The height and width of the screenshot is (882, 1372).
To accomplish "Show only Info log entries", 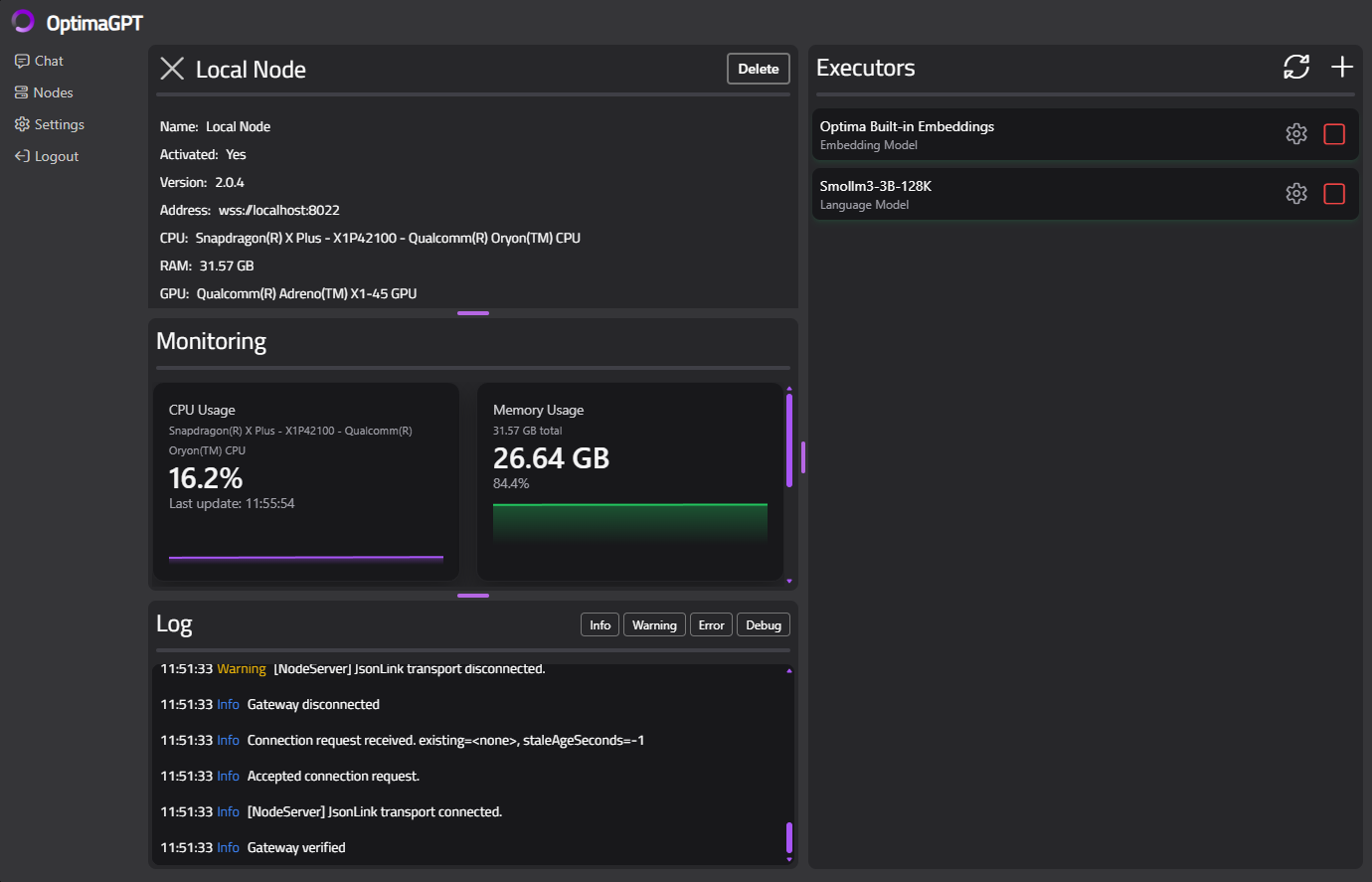I will (x=600, y=624).
